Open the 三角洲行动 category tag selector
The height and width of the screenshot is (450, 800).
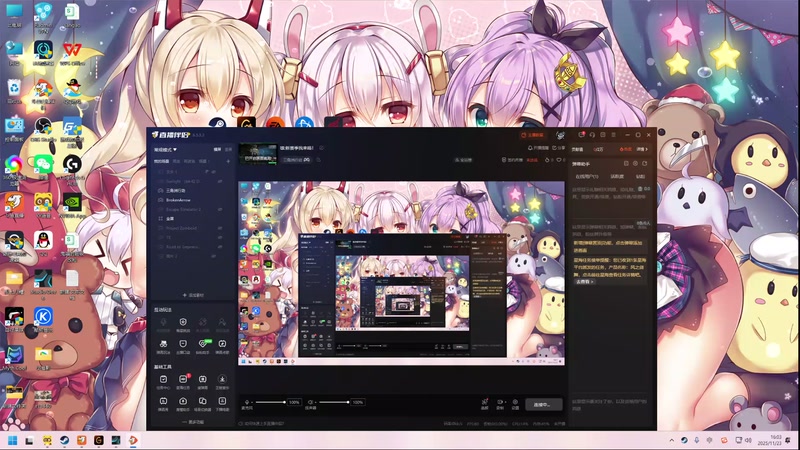[296, 160]
